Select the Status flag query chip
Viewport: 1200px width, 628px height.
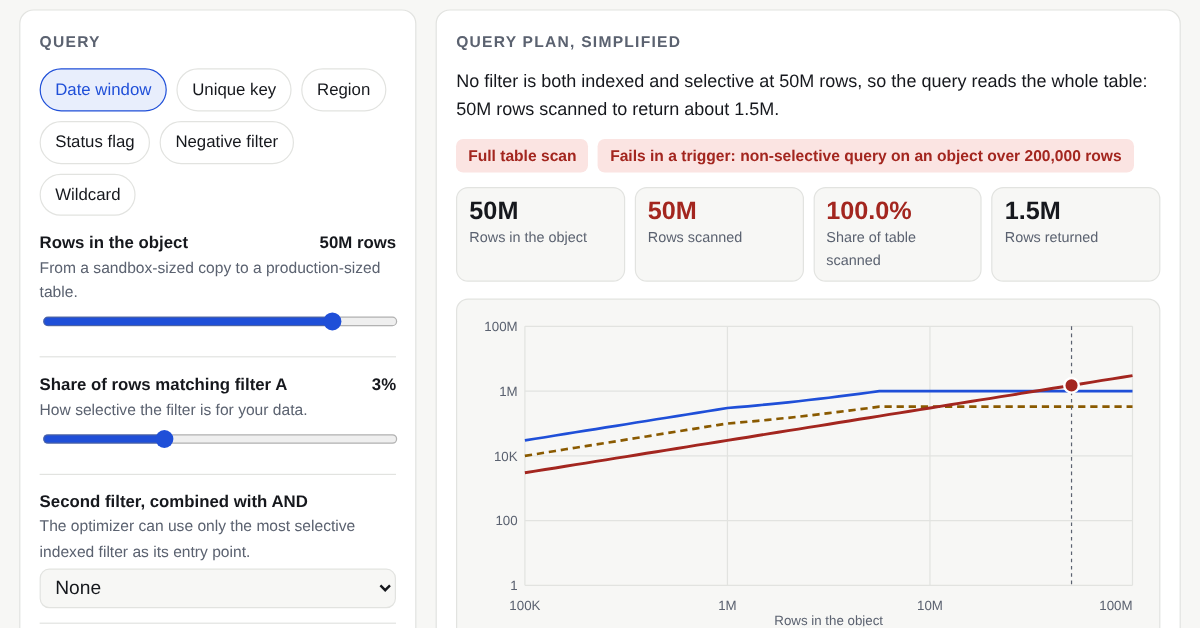(95, 142)
